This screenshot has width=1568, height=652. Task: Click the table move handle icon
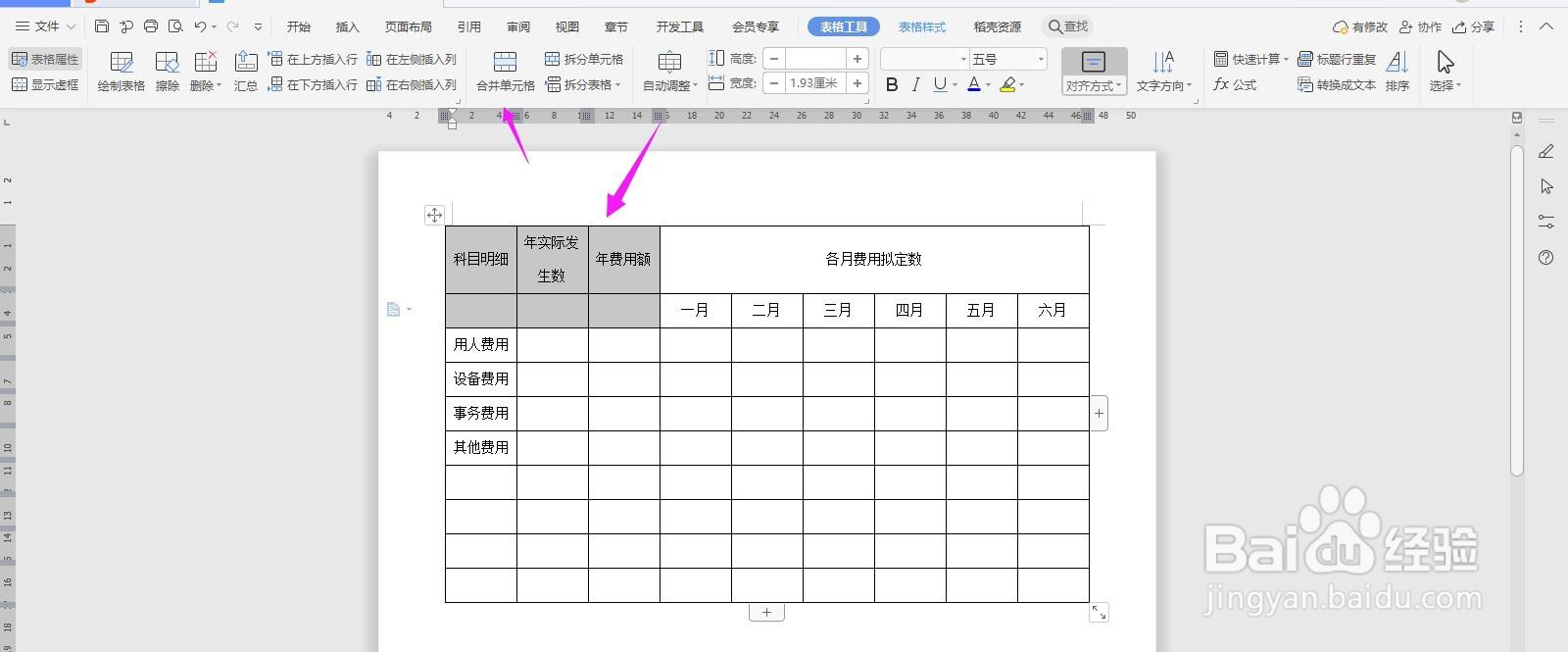point(434,215)
